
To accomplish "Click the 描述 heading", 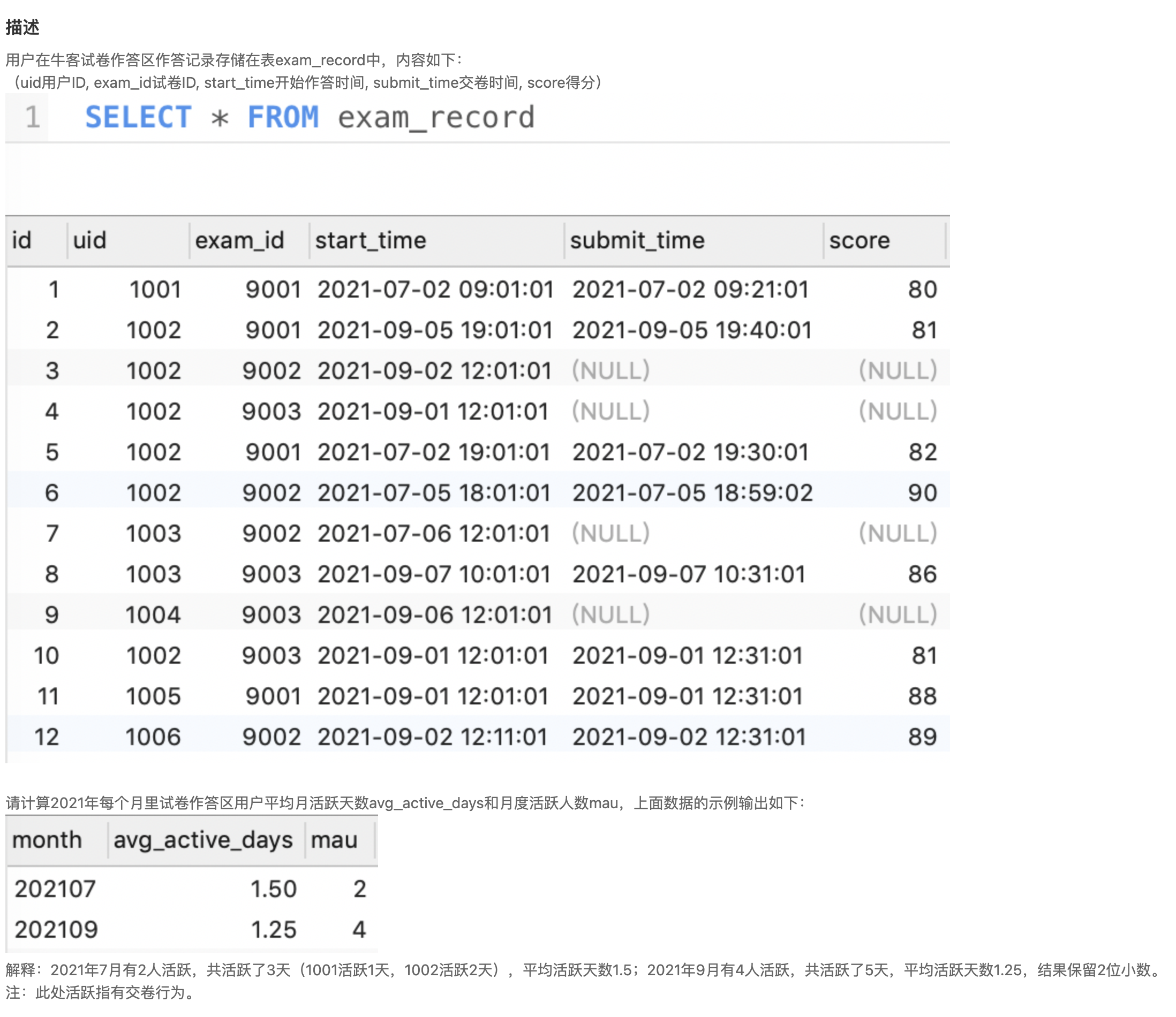I will 22,27.
